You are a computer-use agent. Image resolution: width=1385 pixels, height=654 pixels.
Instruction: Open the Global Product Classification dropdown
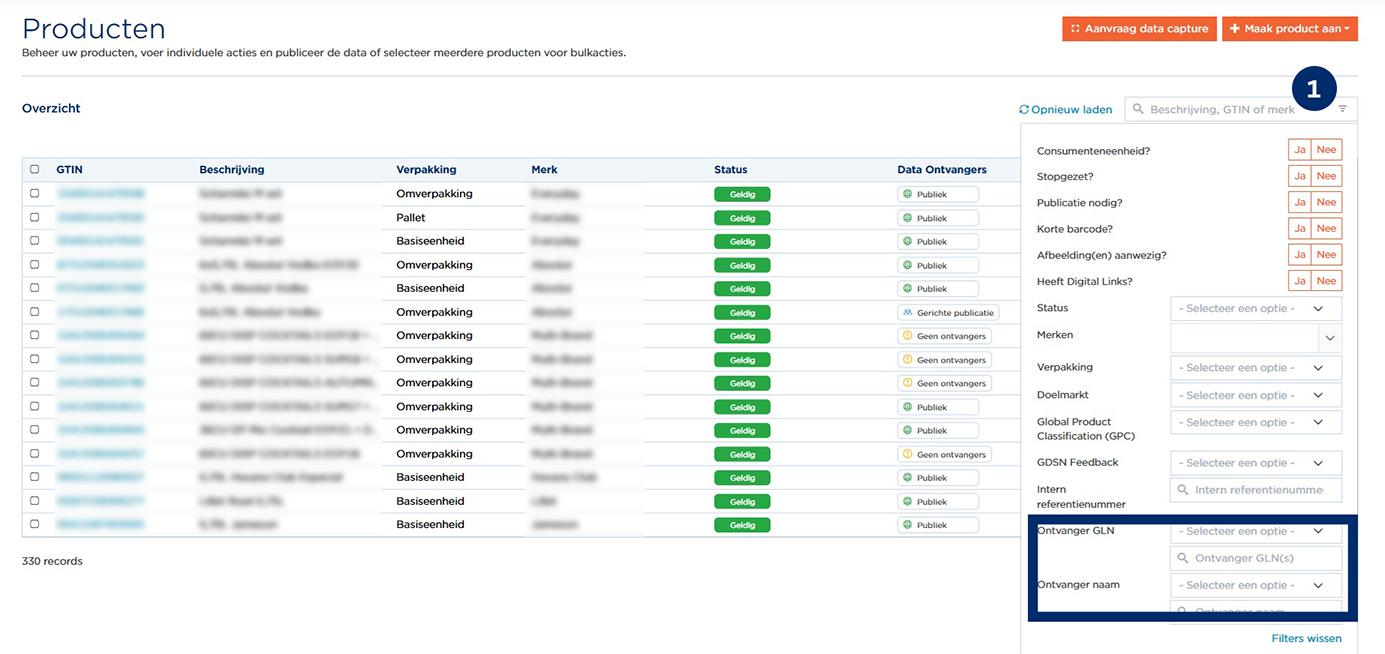[1256, 423]
